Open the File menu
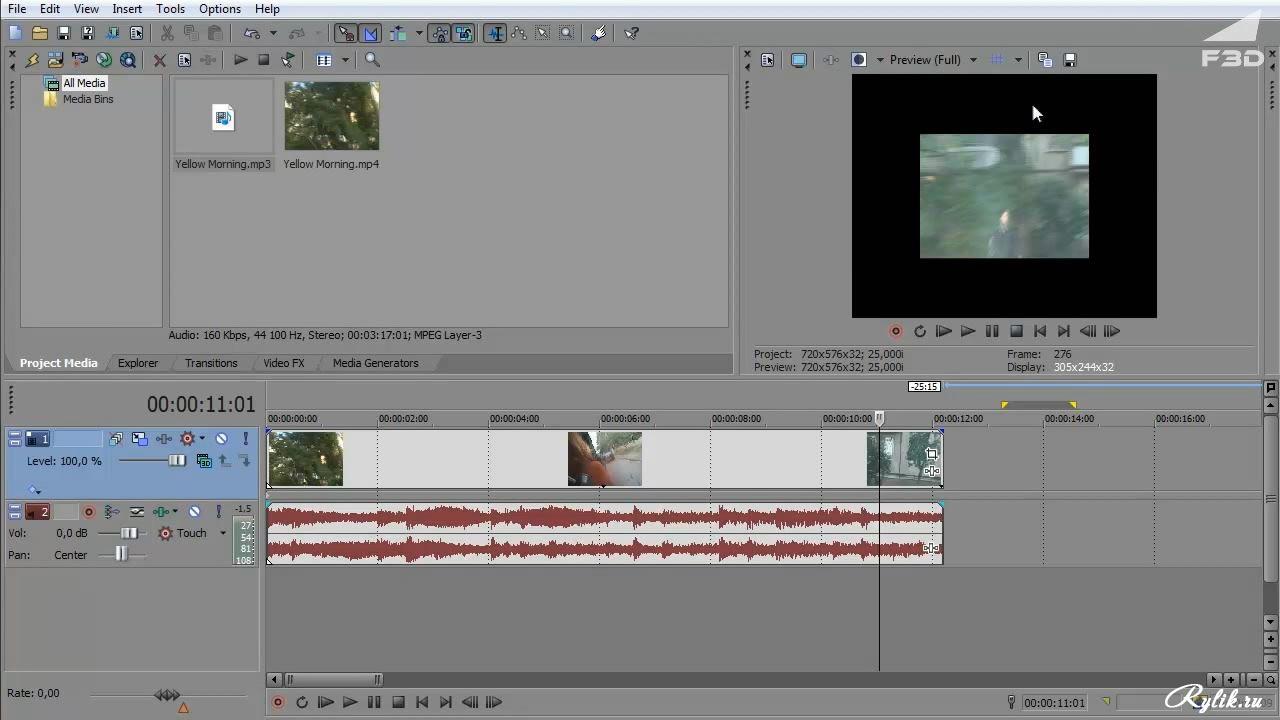Screen dimensions: 1280x720 click(17, 9)
